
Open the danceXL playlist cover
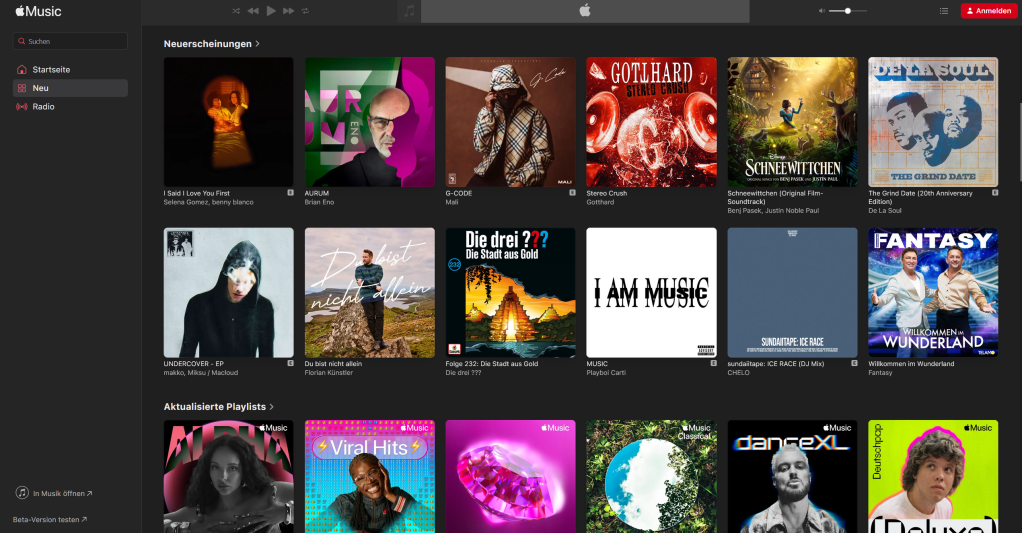tap(792, 476)
